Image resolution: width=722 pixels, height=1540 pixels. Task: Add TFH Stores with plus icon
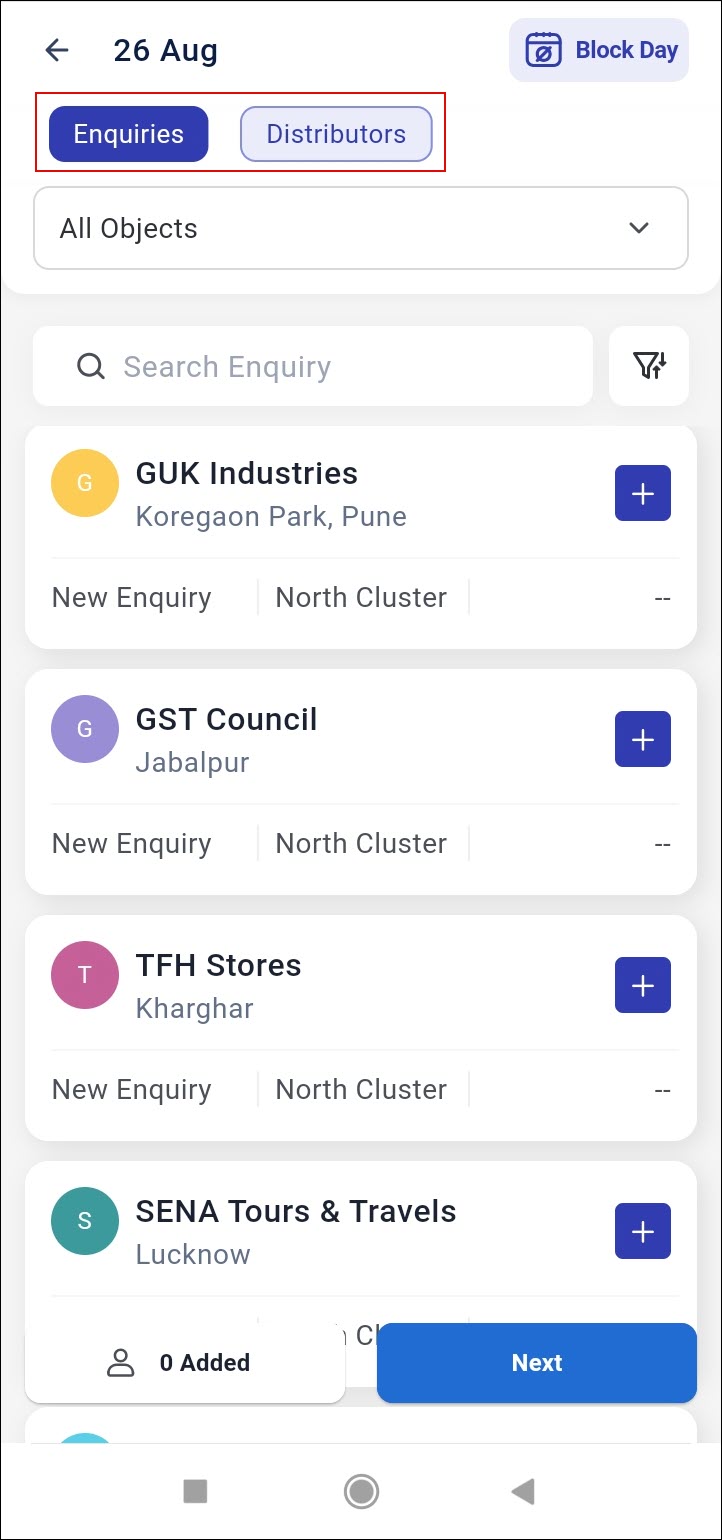[x=643, y=985]
